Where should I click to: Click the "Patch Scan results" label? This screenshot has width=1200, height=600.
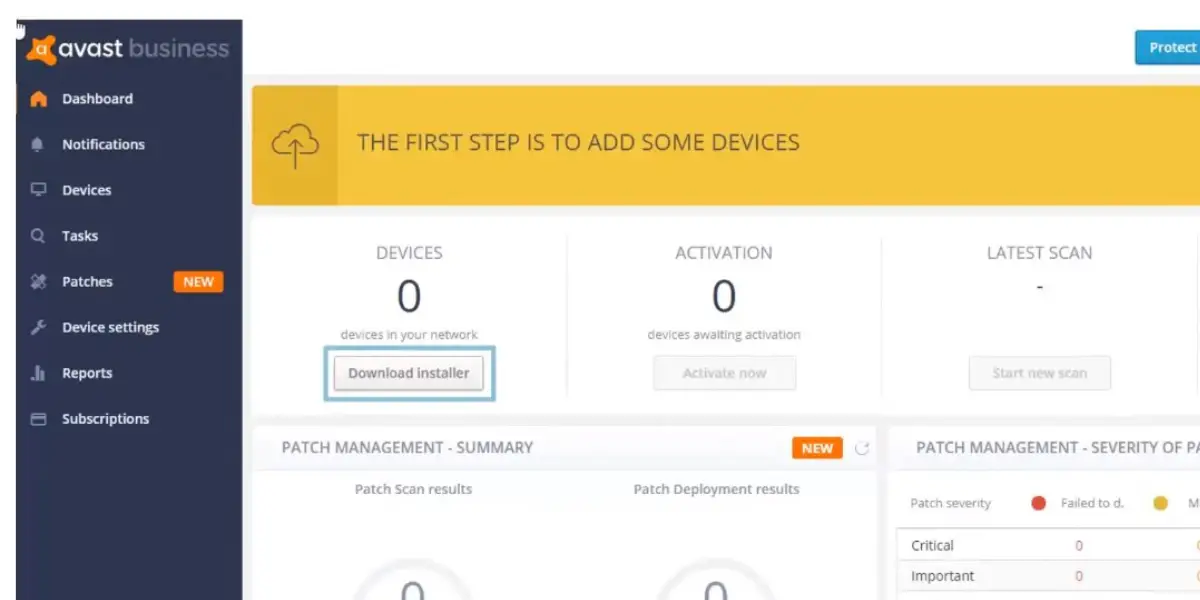(x=413, y=489)
